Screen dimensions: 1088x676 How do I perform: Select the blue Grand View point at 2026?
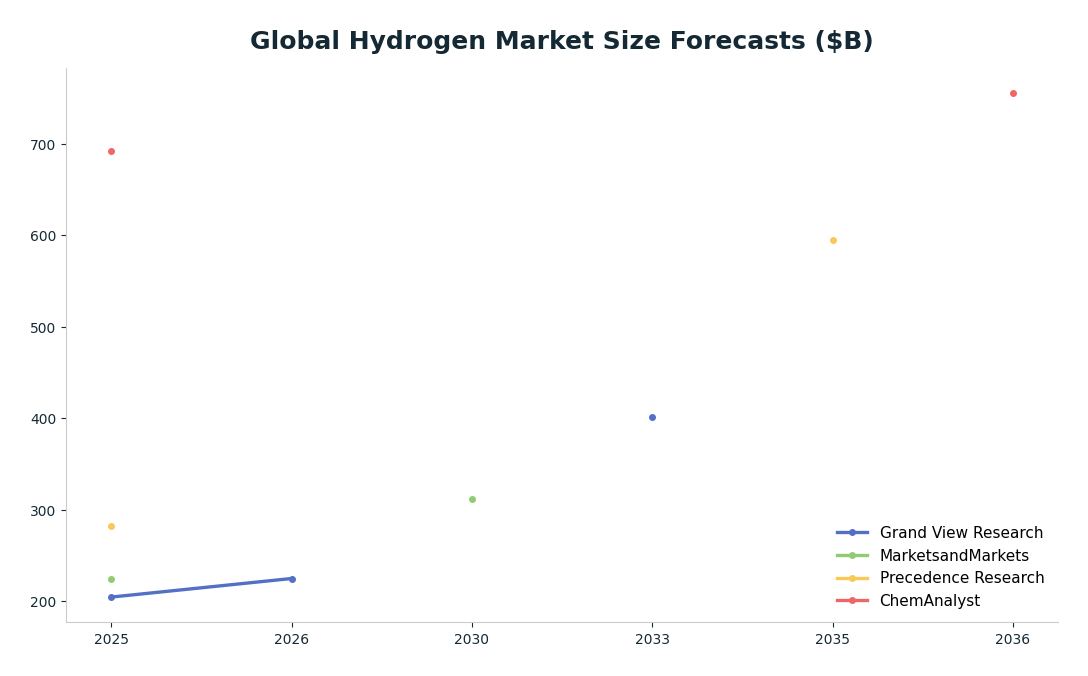tap(292, 580)
